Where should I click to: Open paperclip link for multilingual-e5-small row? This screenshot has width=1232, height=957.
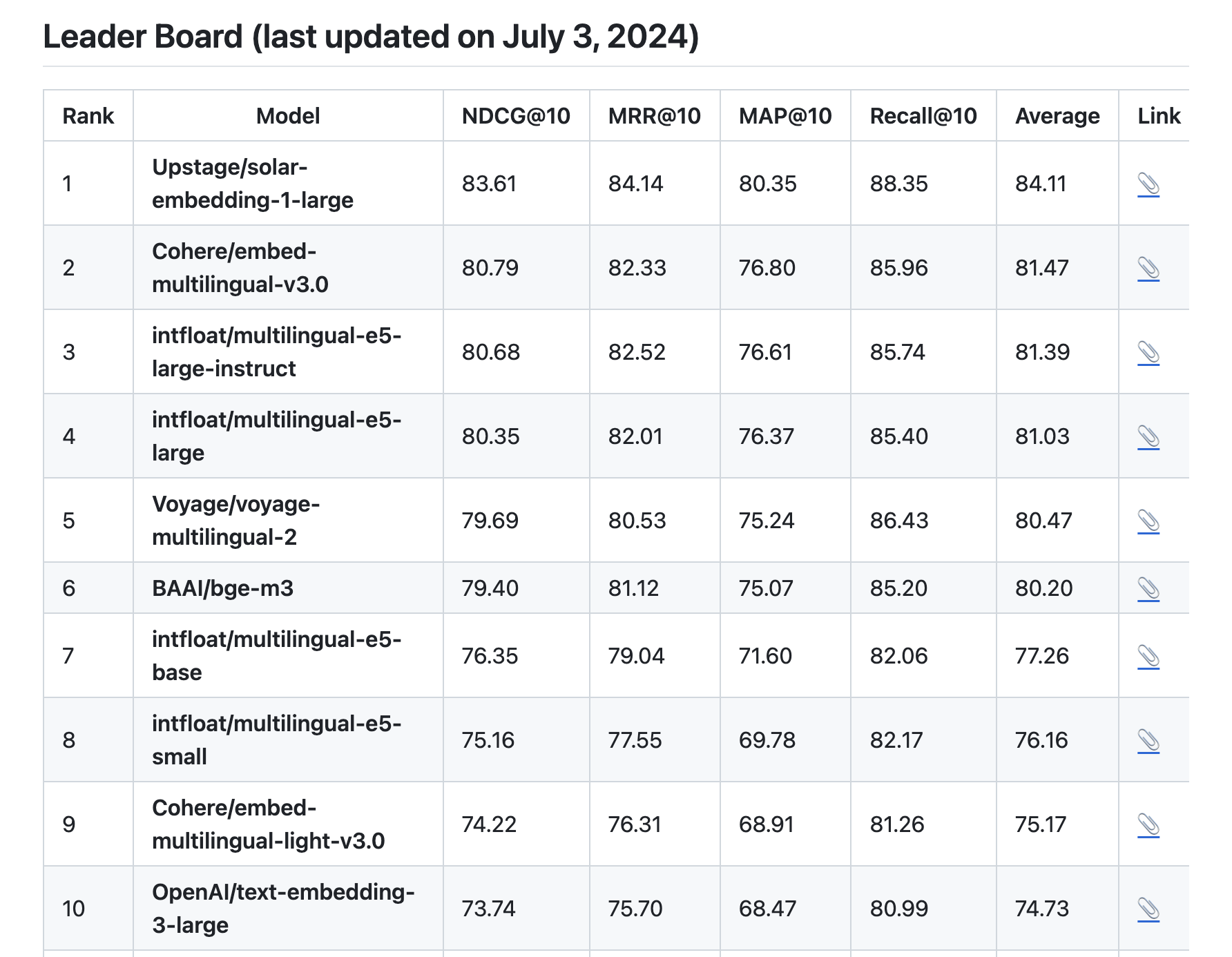click(x=1148, y=741)
